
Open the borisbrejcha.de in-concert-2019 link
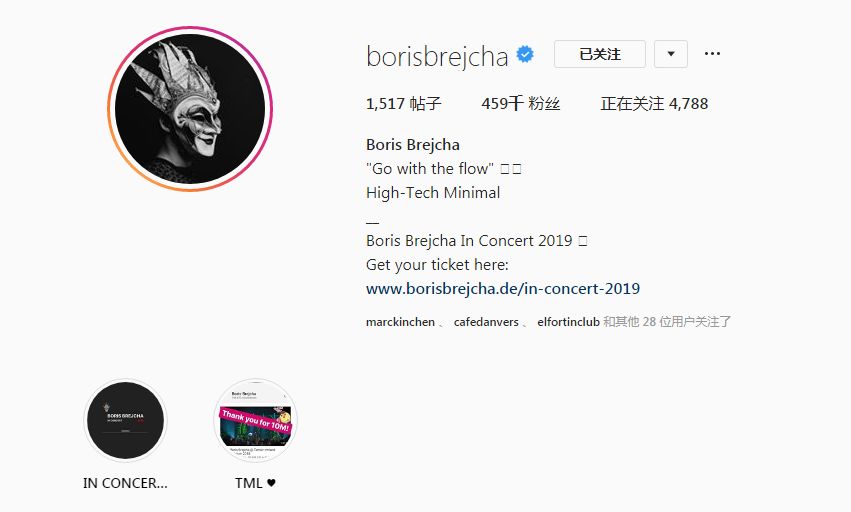[503, 288]
